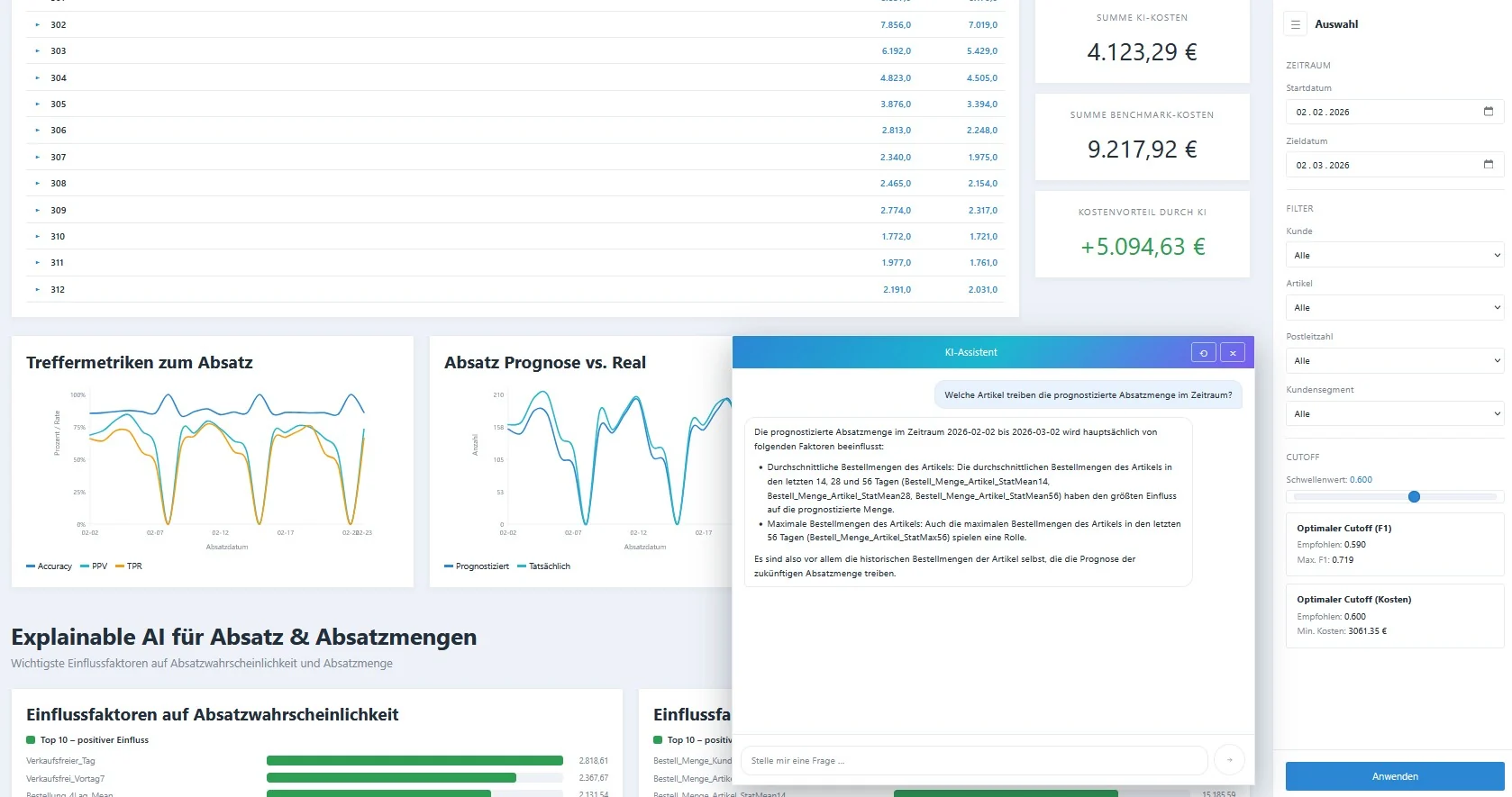Click the Anwenden button
Image resolution: width=1512 pixels, height=797 pixels.
coord(1395,776)
